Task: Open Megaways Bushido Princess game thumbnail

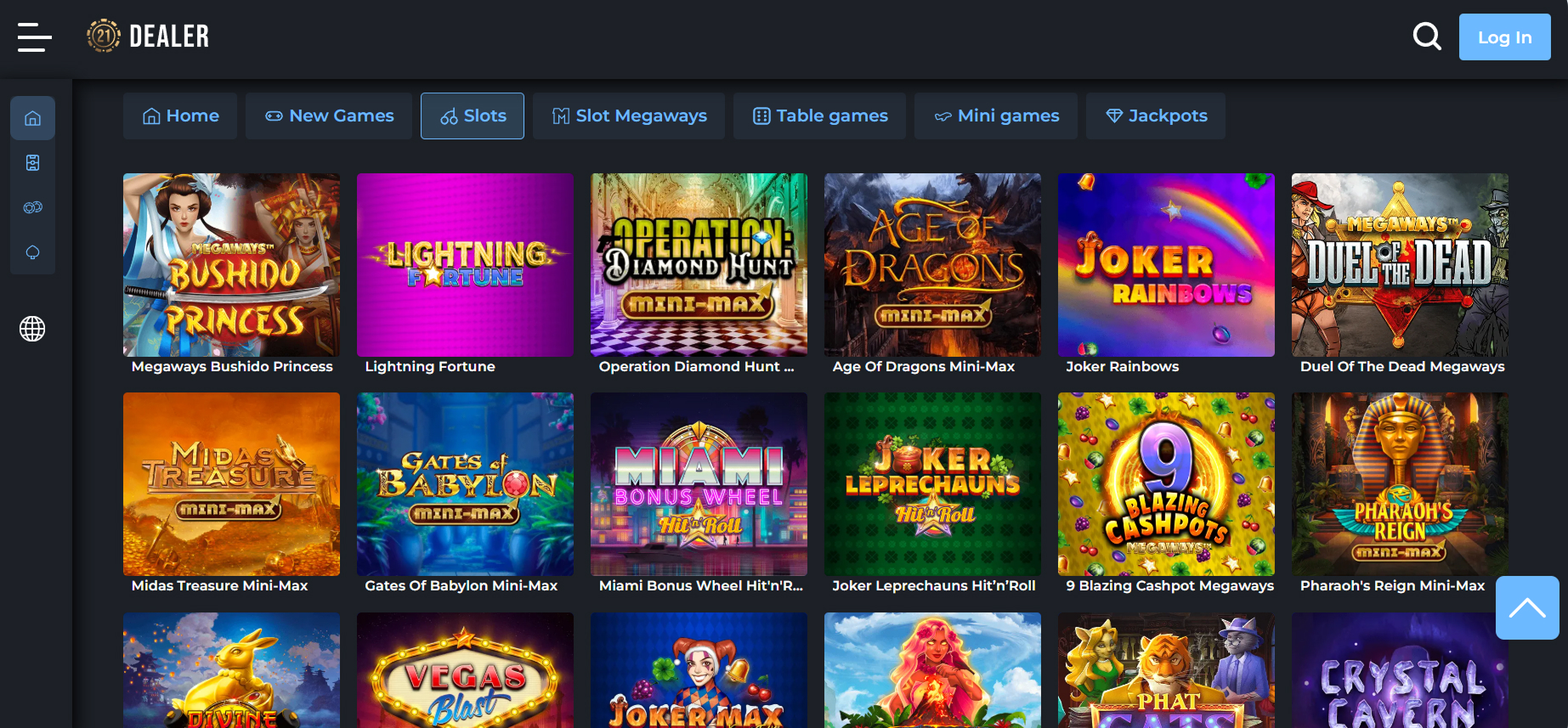Action: point(231,265)
